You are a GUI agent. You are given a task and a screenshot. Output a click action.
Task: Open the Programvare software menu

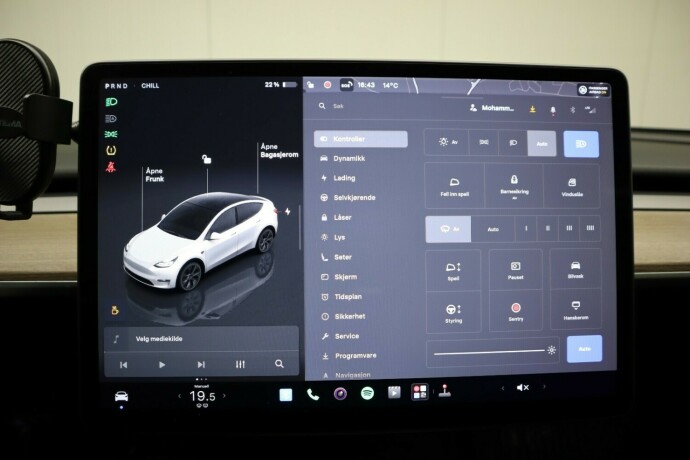(x=349, y=356)
